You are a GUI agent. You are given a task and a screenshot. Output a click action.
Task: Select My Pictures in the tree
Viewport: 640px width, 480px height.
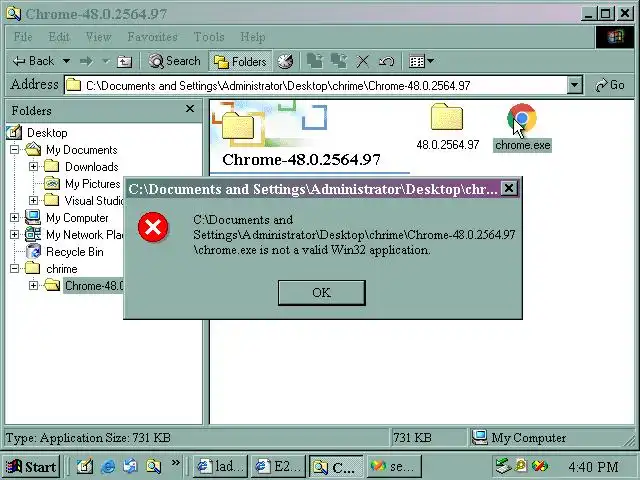click(93, 184)
